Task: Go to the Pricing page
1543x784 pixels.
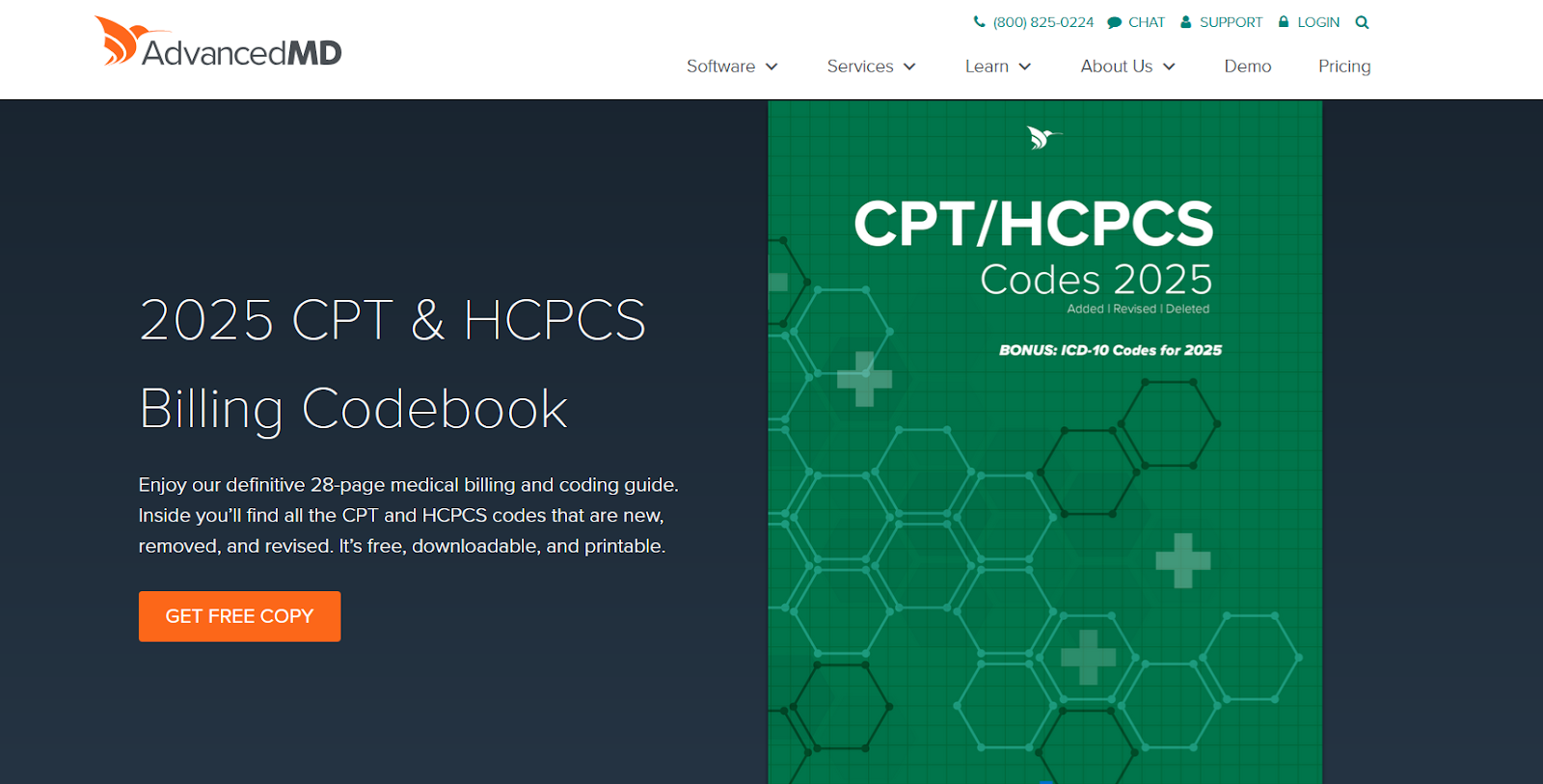Action: pyautogui.click(x=1344, y=67)
